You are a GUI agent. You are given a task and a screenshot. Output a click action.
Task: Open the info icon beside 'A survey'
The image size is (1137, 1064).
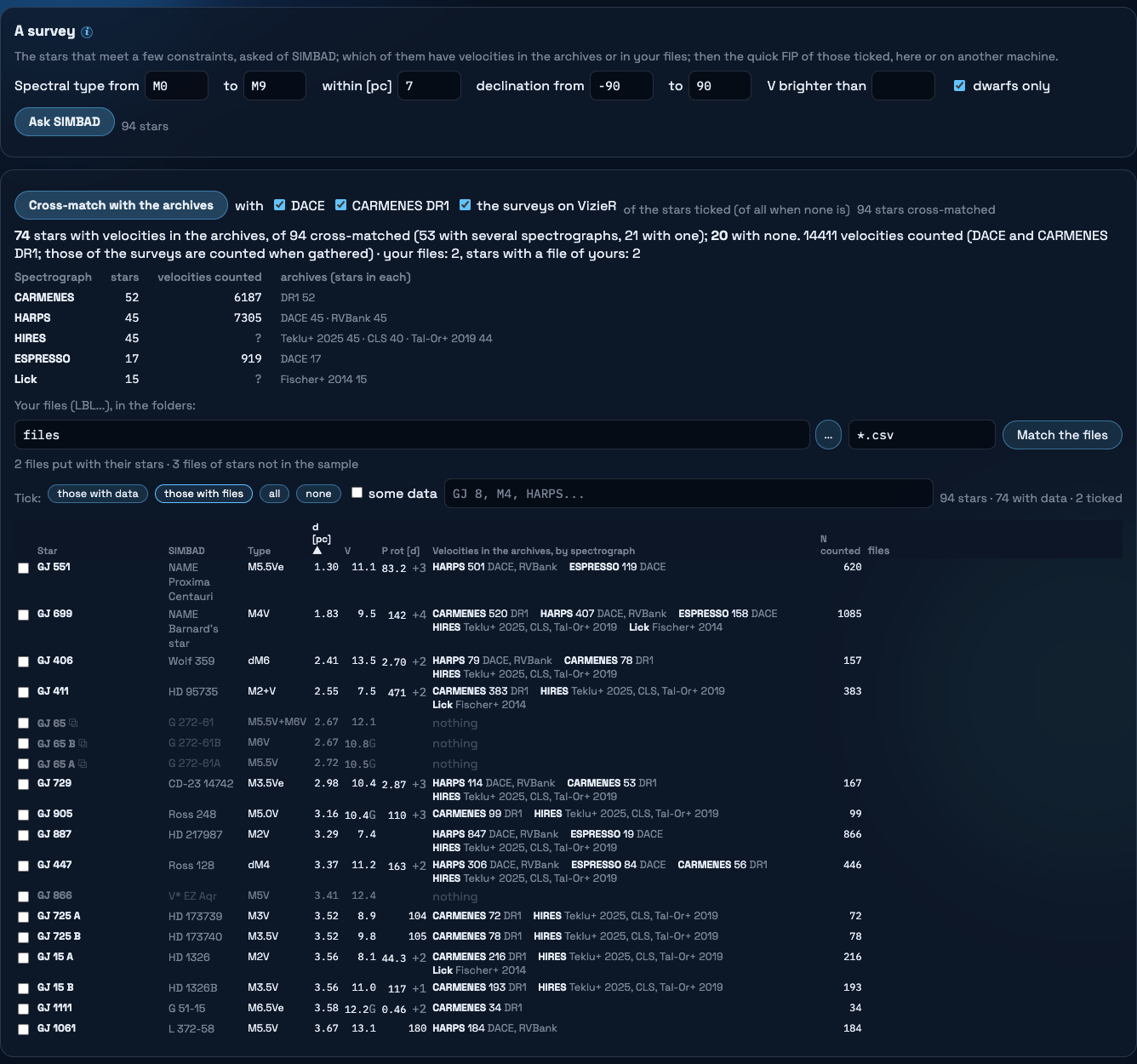[x=87, y=32]
